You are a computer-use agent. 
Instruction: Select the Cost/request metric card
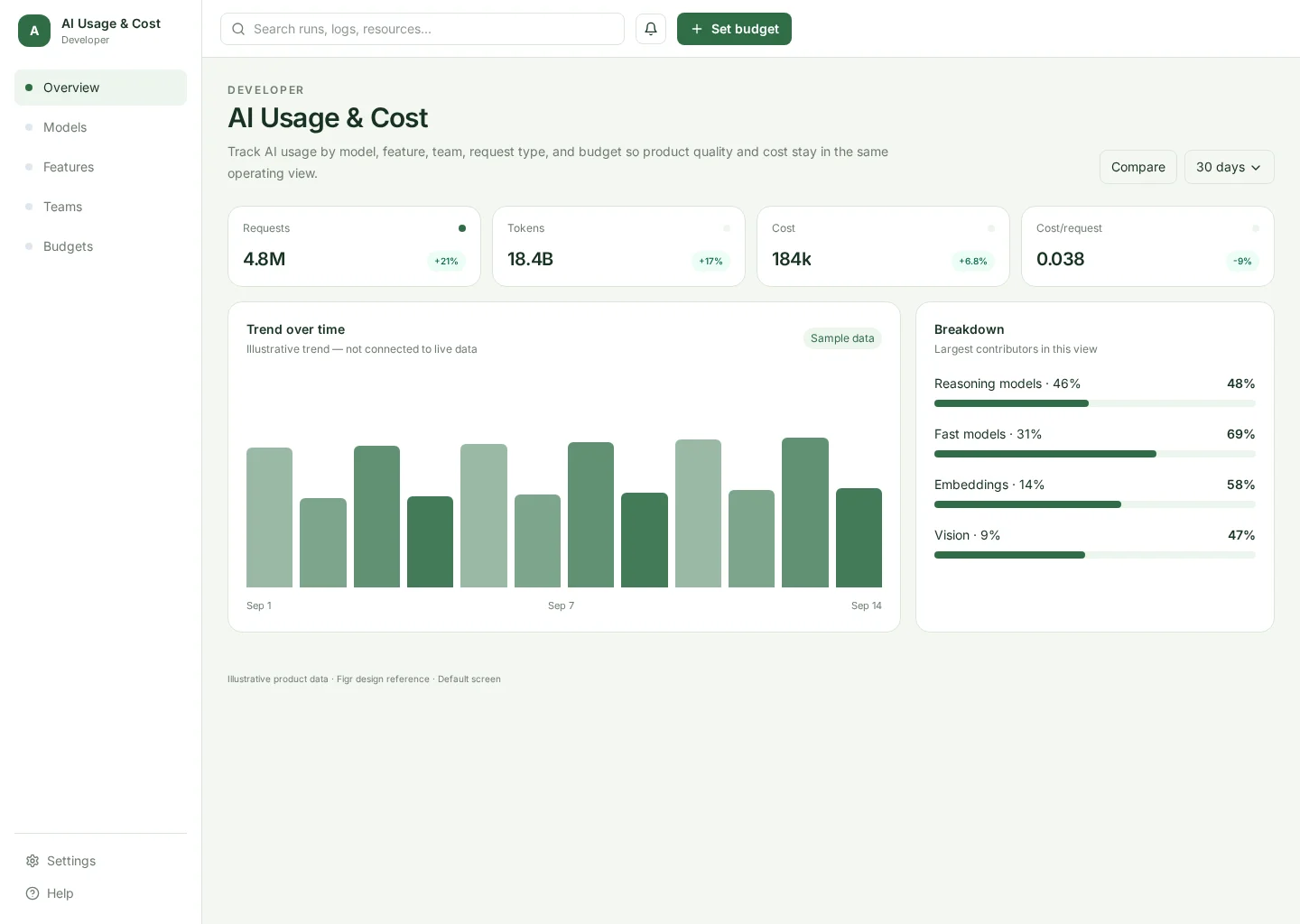(x=1147, y=246)
